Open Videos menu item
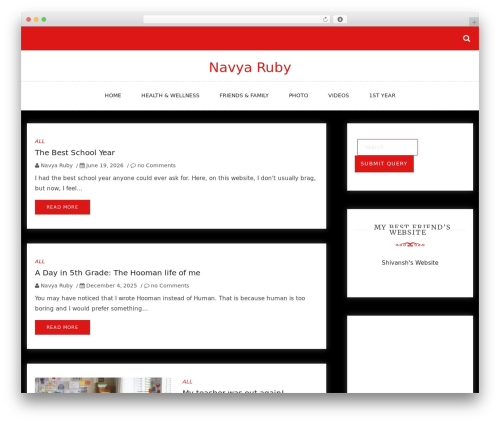Screen dimensions: 500x423 click(x=338, y=95)
